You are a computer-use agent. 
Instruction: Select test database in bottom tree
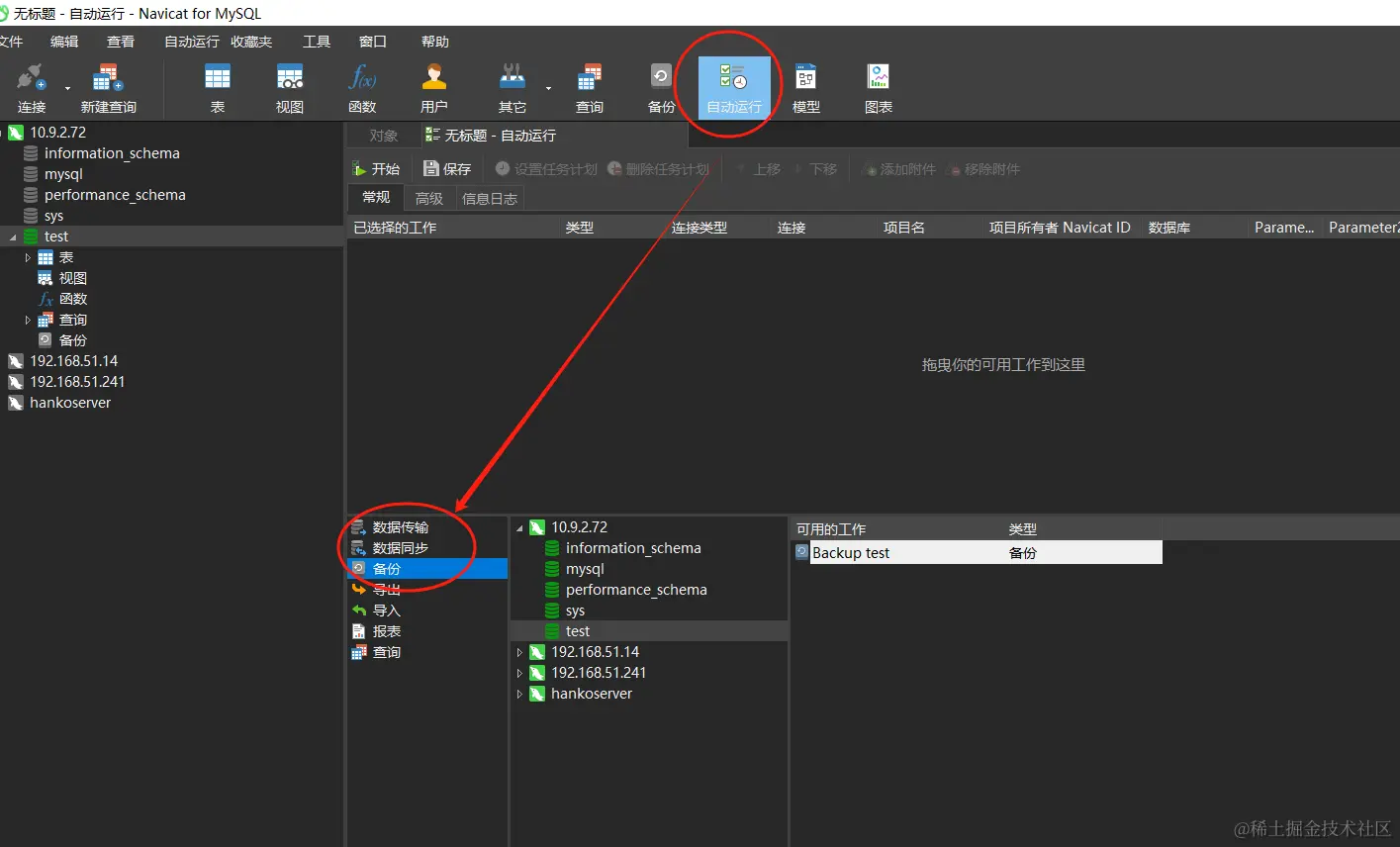coord(578,631)
